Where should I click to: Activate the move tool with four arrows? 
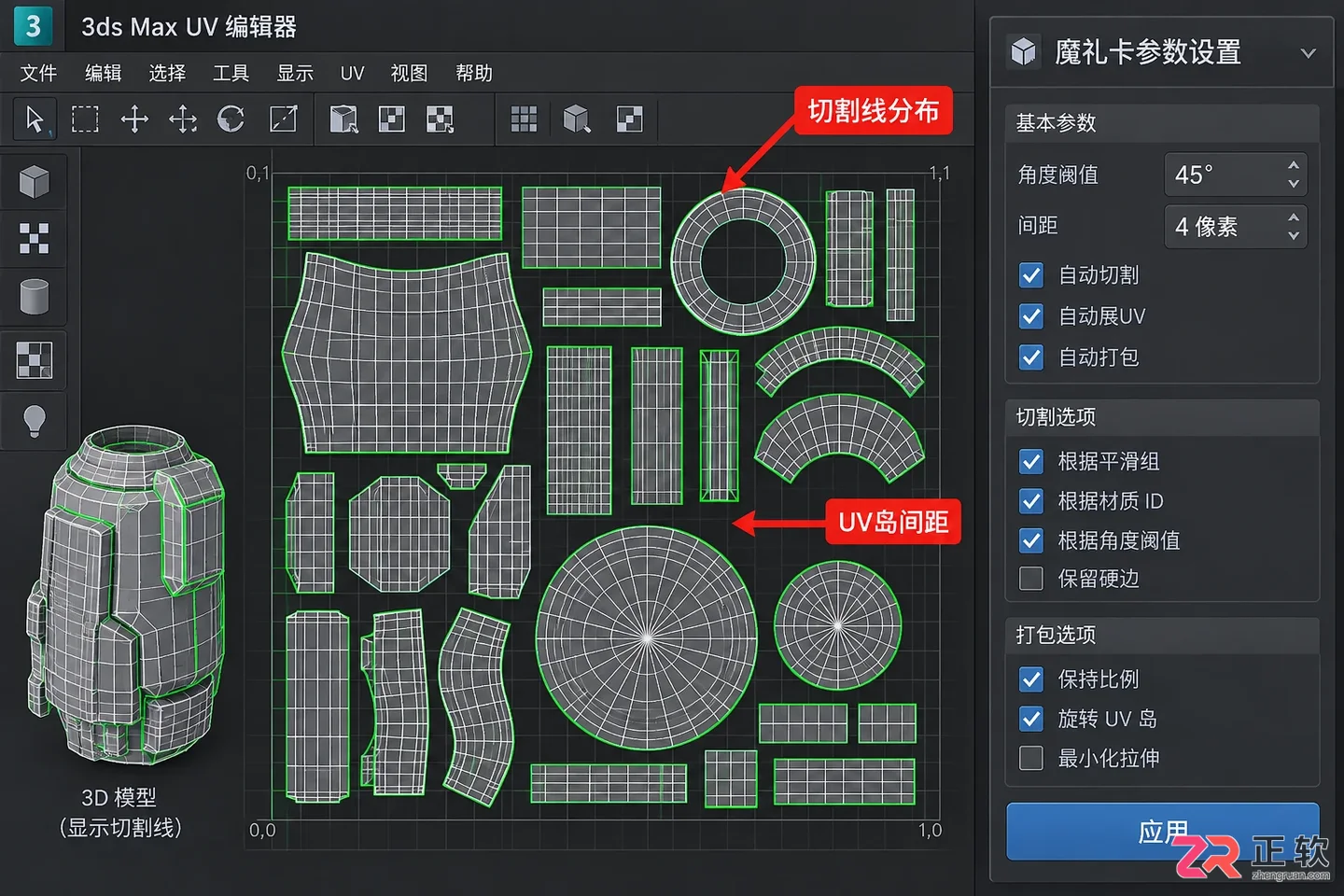[134, 119]
